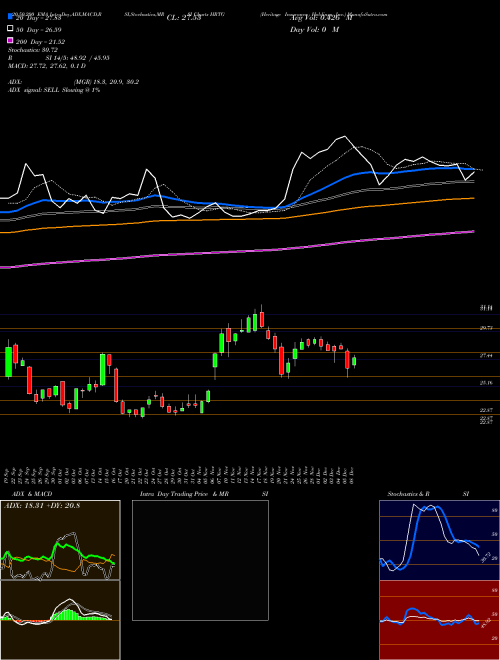This screenshot has width=500, height=660.
Task: Click the 'Stochastics: 39.72' reading
Action: pos(33,50)
